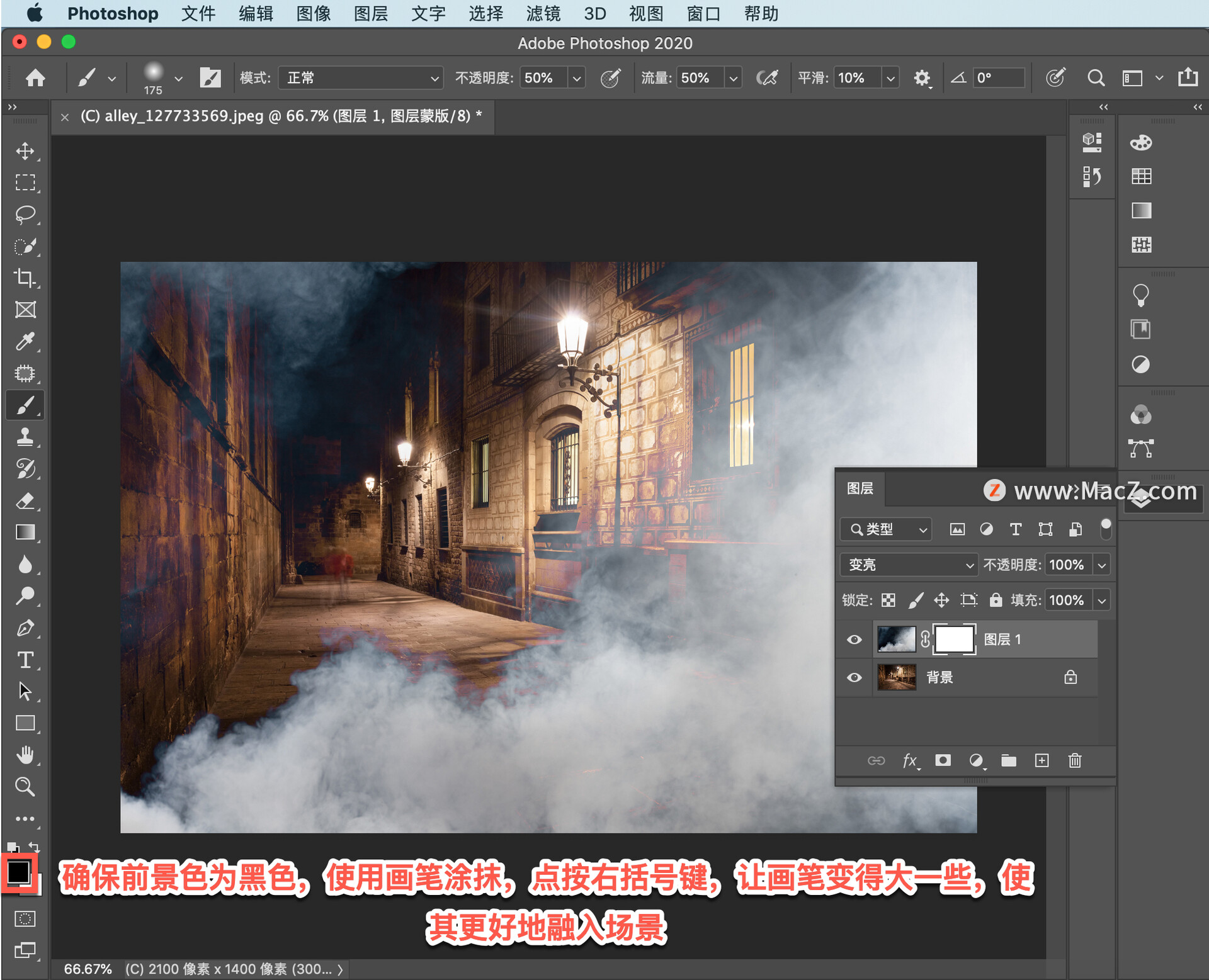Image resolution: width=1209 pixels, height=980 pixels.
Task: Select the Dodge tool
Action: [25, 596]
